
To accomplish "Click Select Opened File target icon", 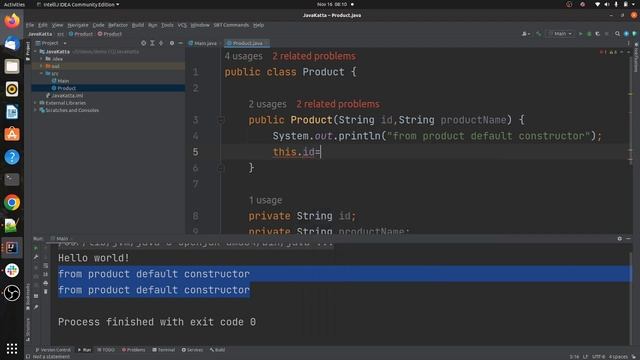I will pos(143,43).
